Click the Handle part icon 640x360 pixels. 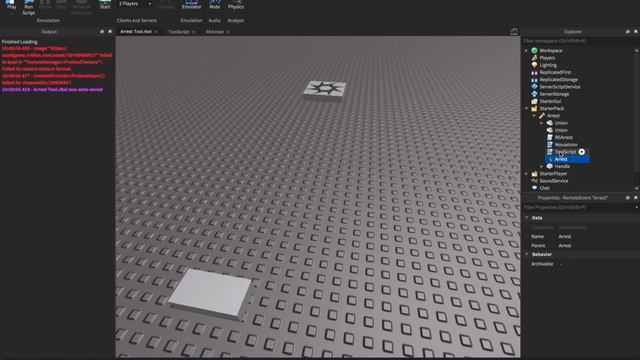pos(549,167)
